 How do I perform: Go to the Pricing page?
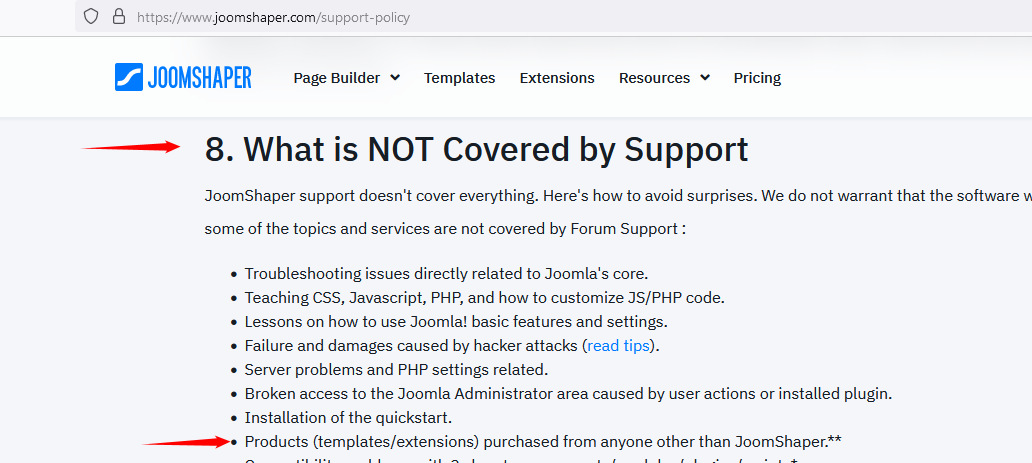[757, 78]
